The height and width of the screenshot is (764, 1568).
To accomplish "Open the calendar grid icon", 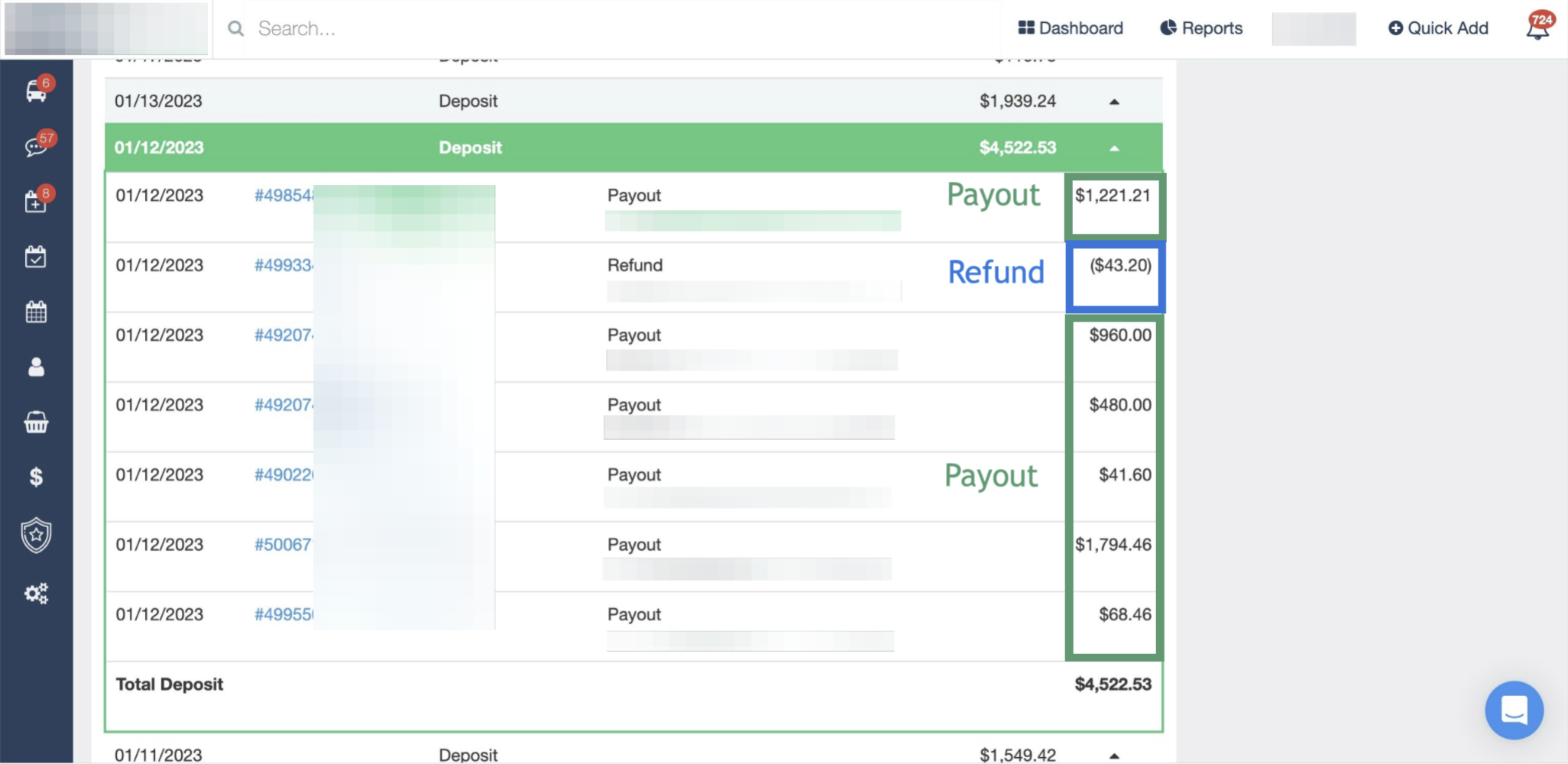I will coord(36,312).
